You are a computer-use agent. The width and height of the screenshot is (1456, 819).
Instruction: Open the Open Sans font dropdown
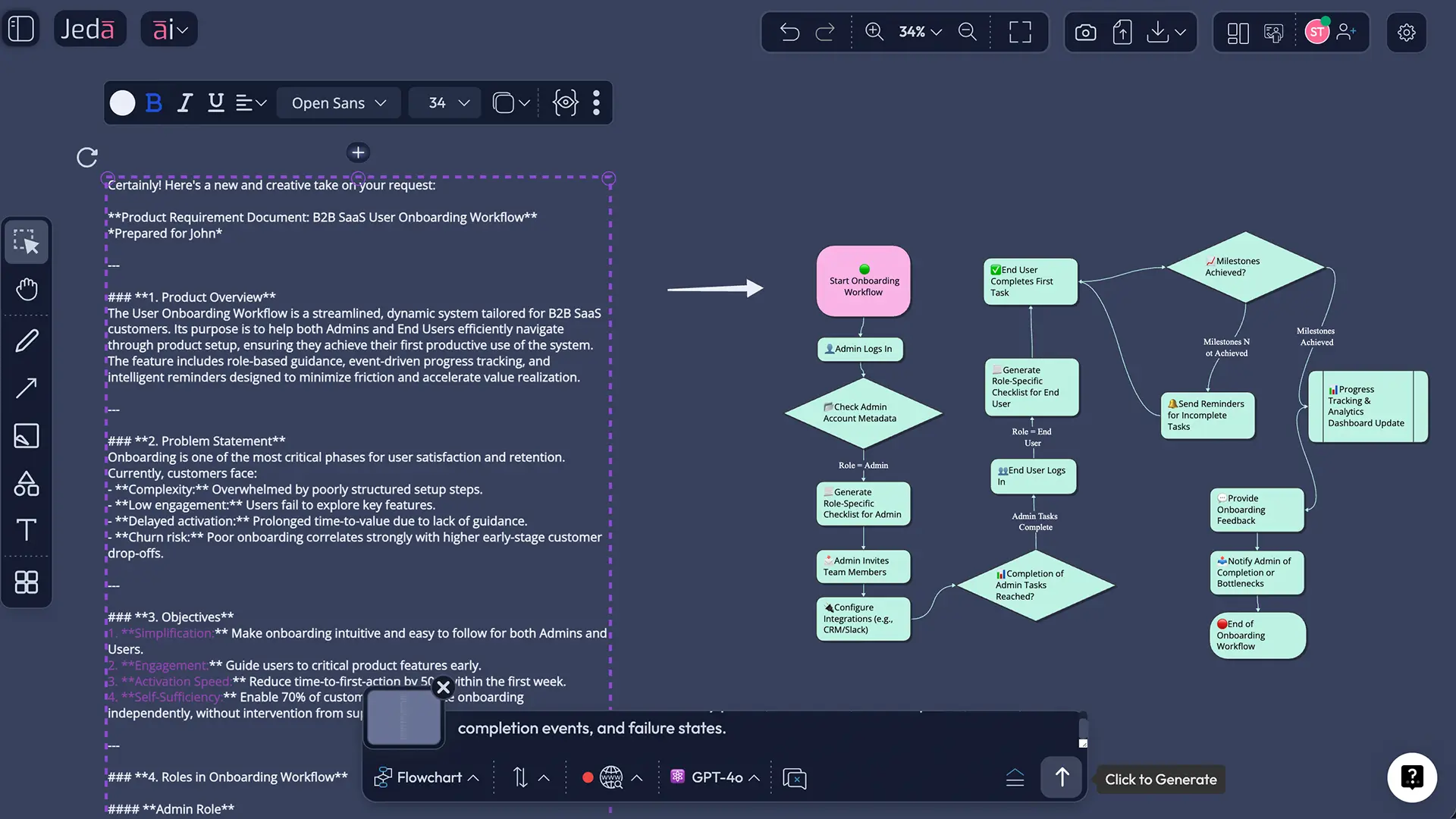click(339, 103)
